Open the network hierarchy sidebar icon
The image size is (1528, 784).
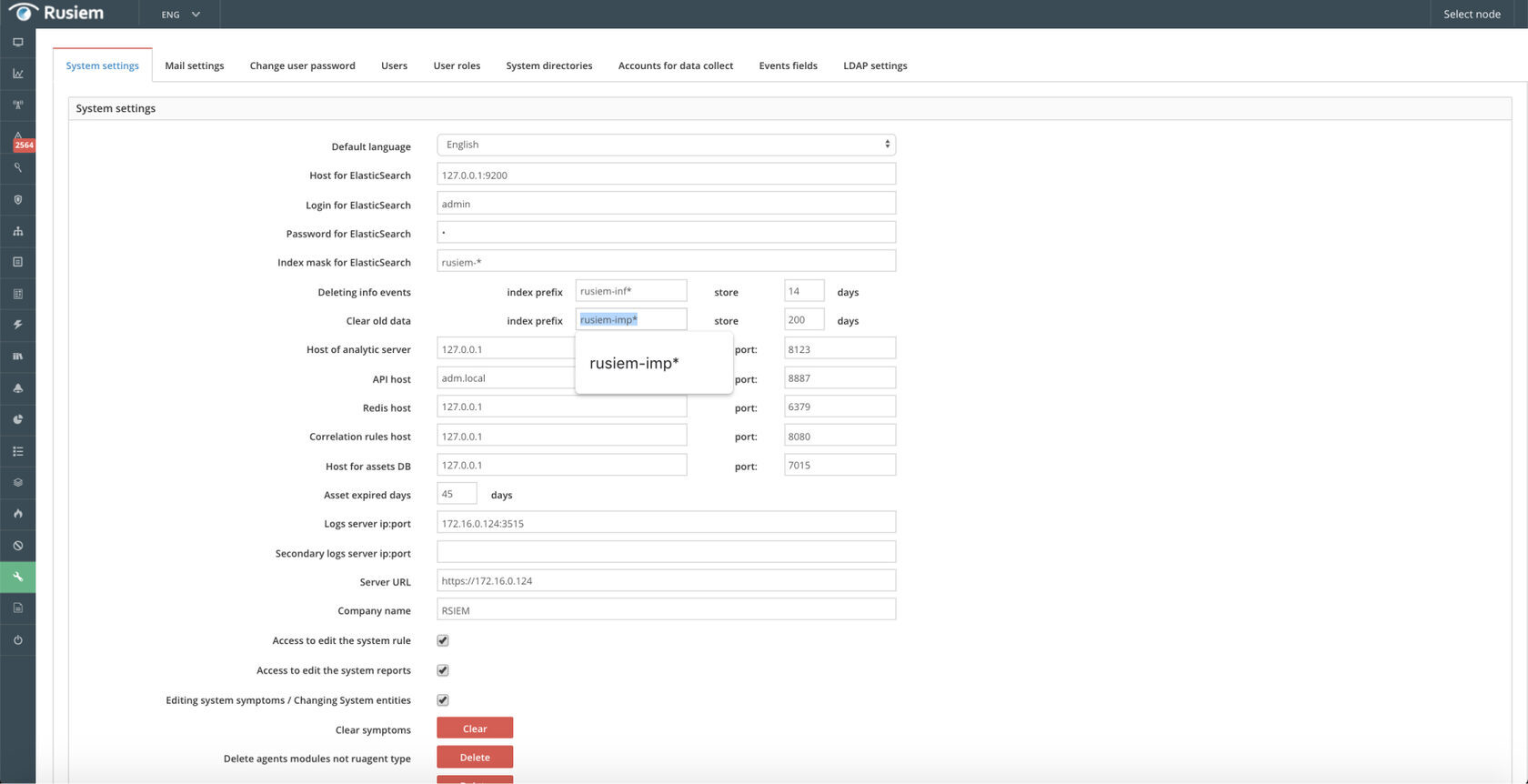pyautogui.click(x=17, y=231)
